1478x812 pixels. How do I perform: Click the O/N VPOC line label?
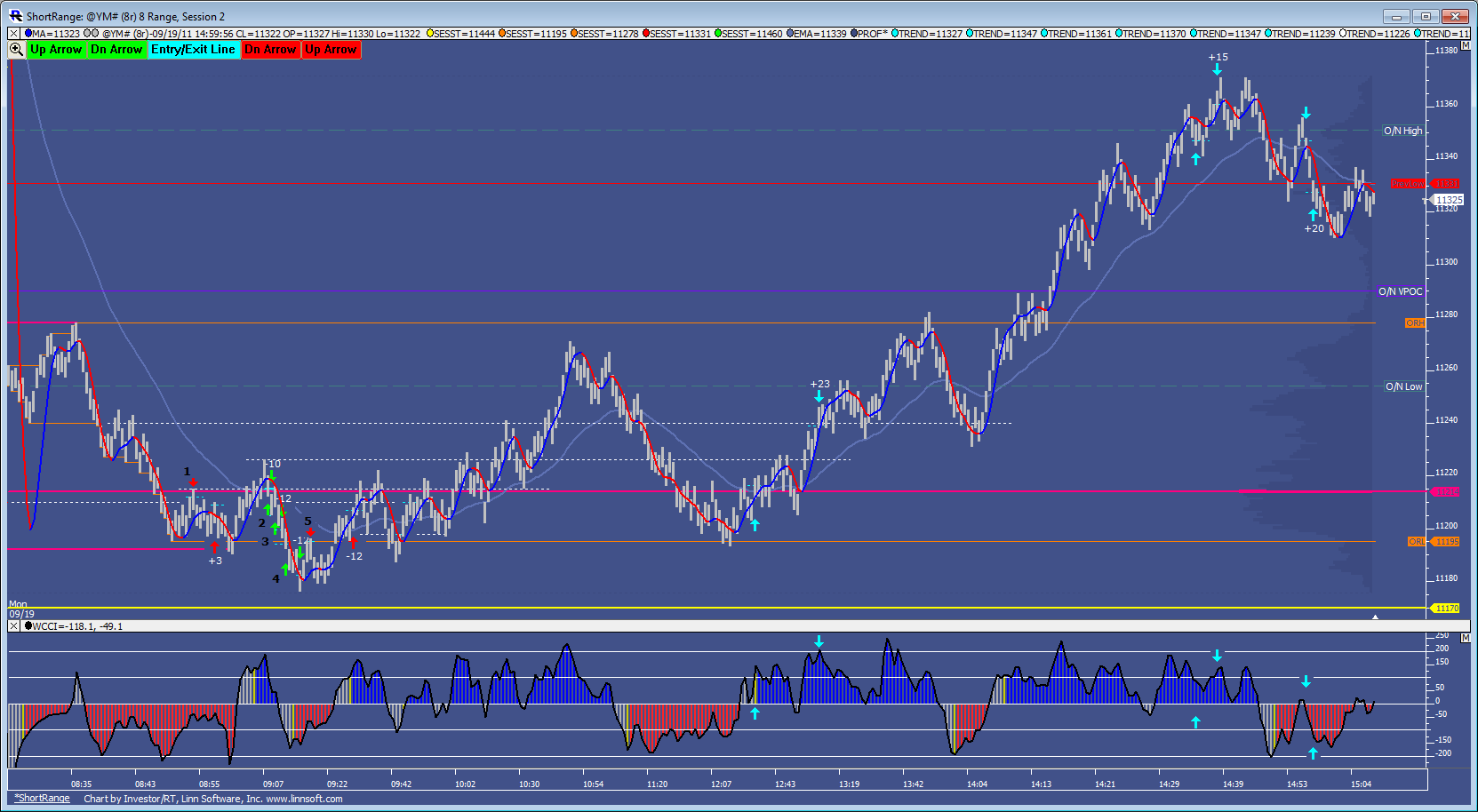(1400, 291)
